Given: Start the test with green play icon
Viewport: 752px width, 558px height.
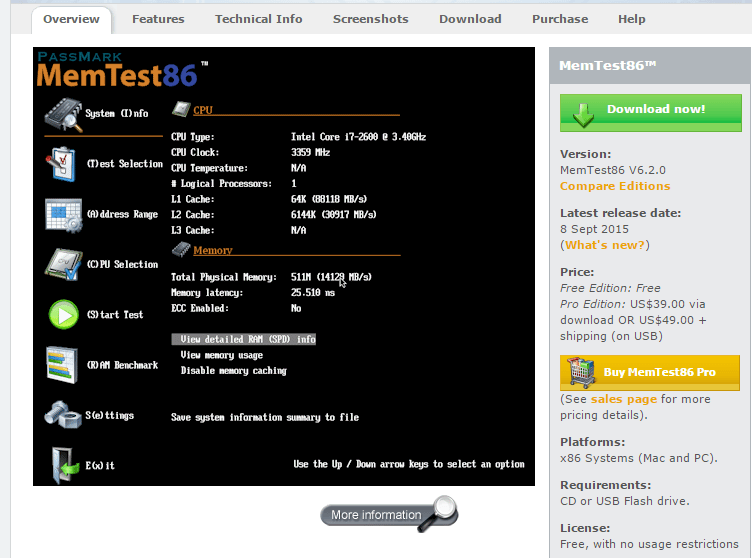Looking at the screenshot, I should point(64,315).
